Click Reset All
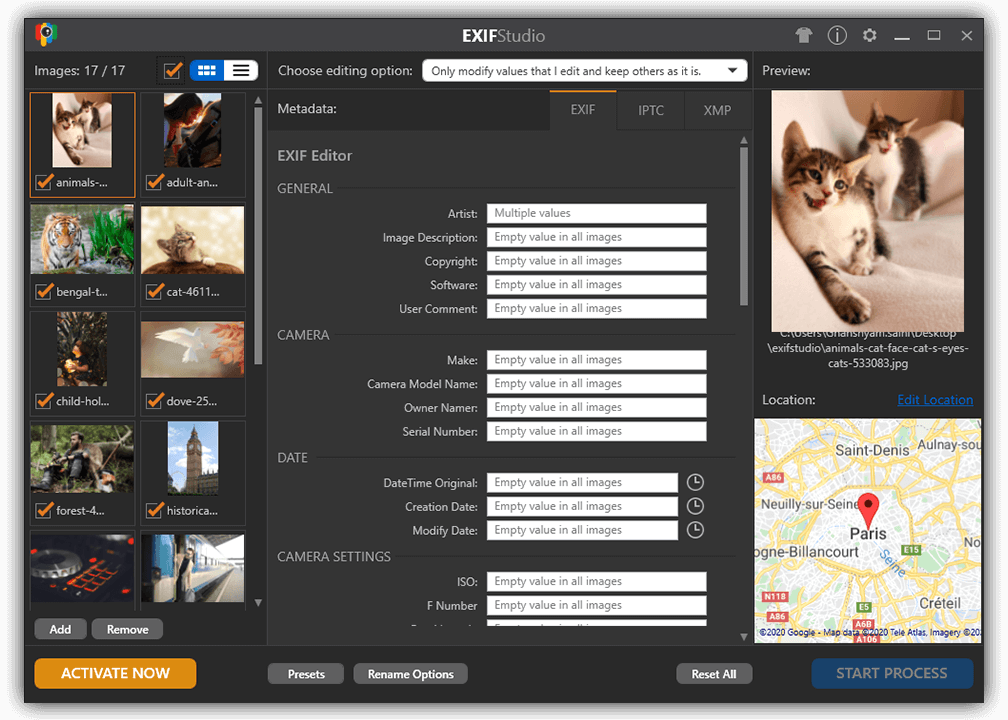The height and width of the screenshot is (720, 1008). click(714, 674)
